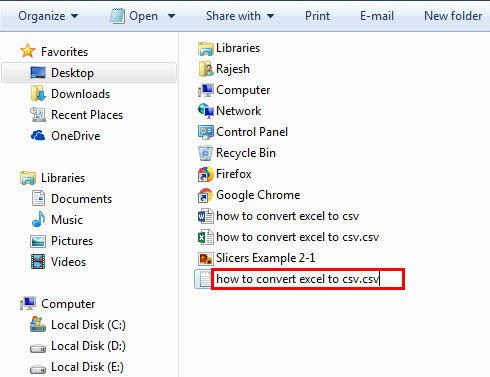The image size is (490, 377).
Task: Select Local Disk (C:) in navigation pane
Action: tap(88, 325)
